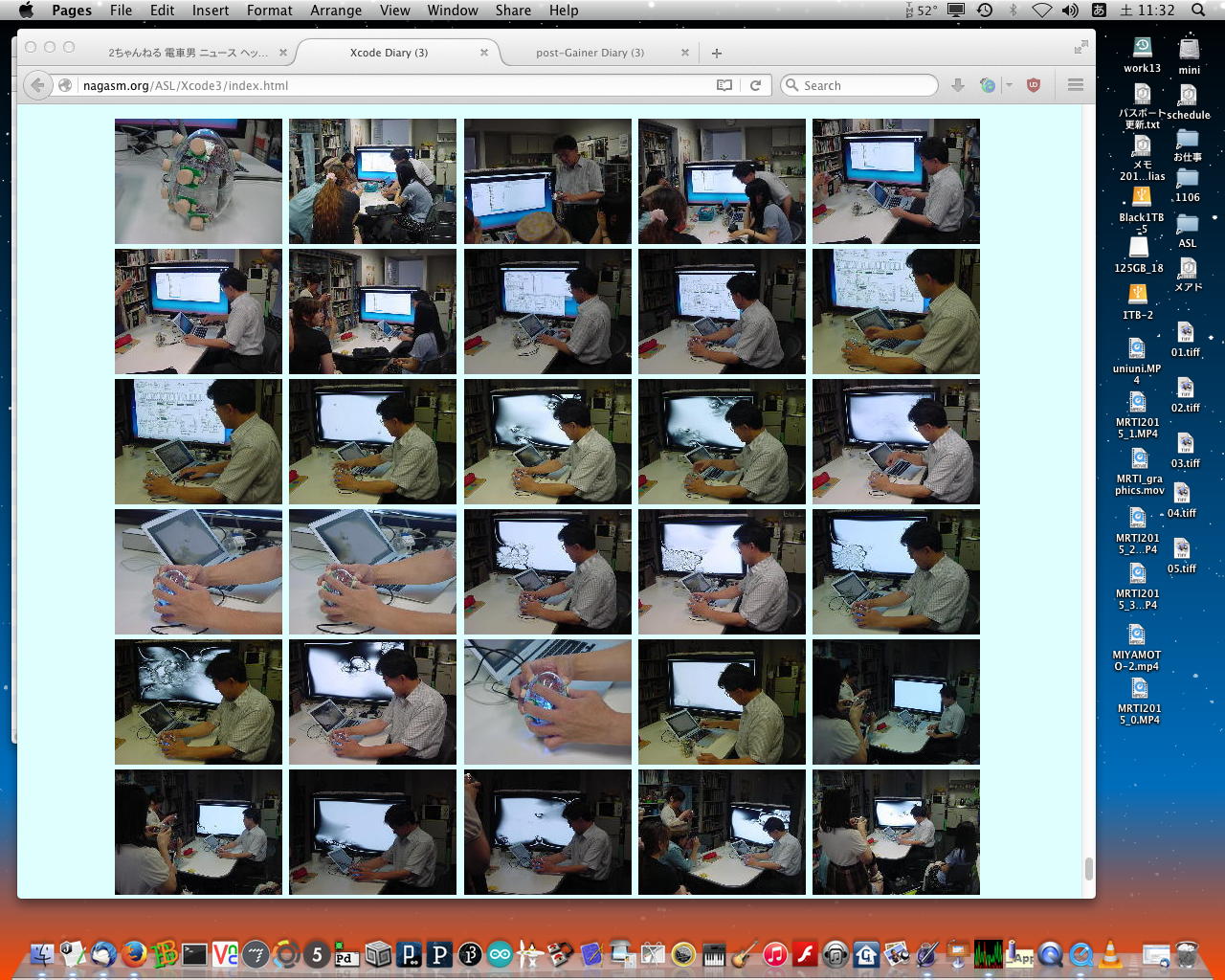Go back with the browser back arrow
Screen dimensions: 1225x980
[x=37, y=85]
